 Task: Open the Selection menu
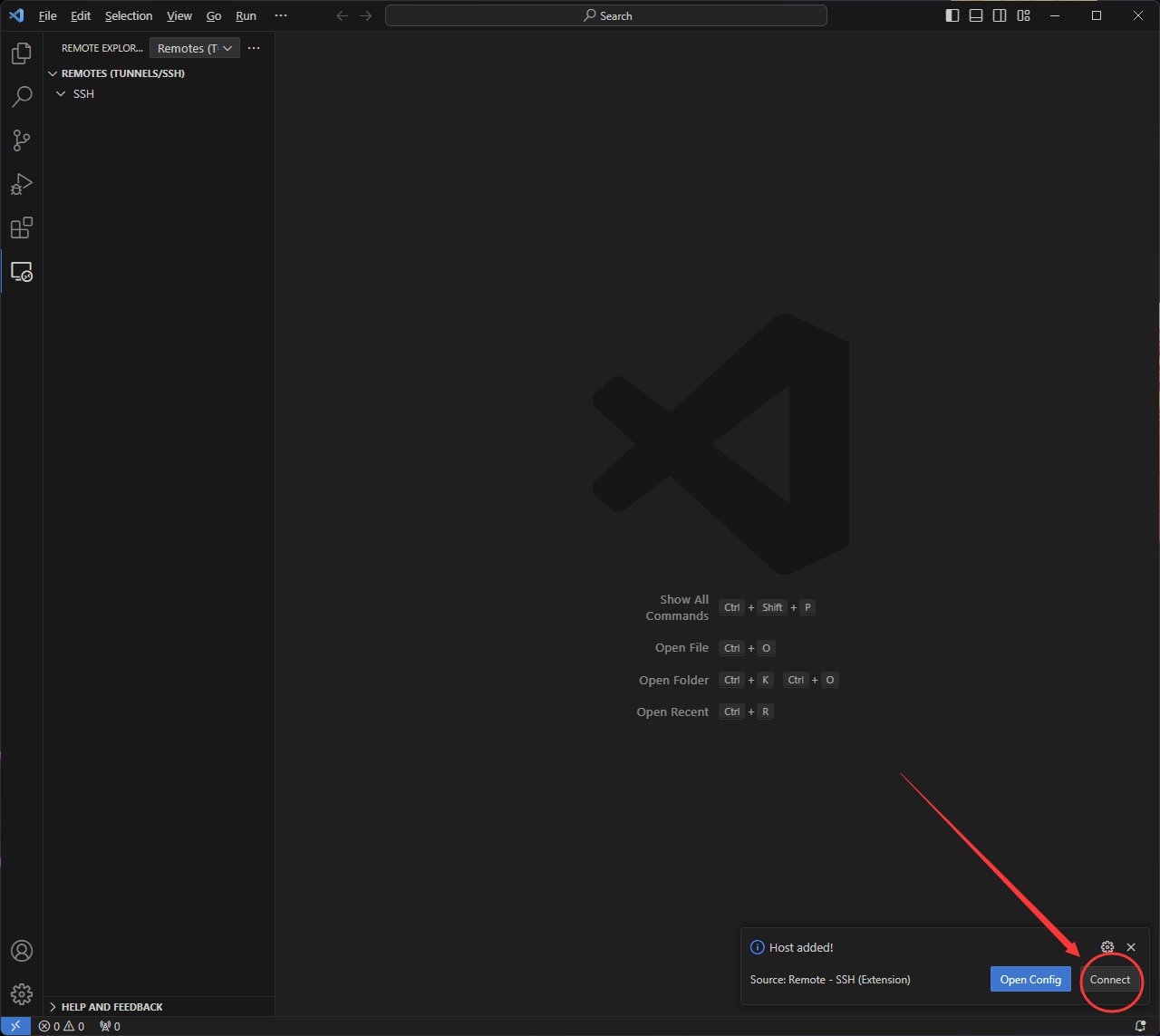tap(129, 15)
